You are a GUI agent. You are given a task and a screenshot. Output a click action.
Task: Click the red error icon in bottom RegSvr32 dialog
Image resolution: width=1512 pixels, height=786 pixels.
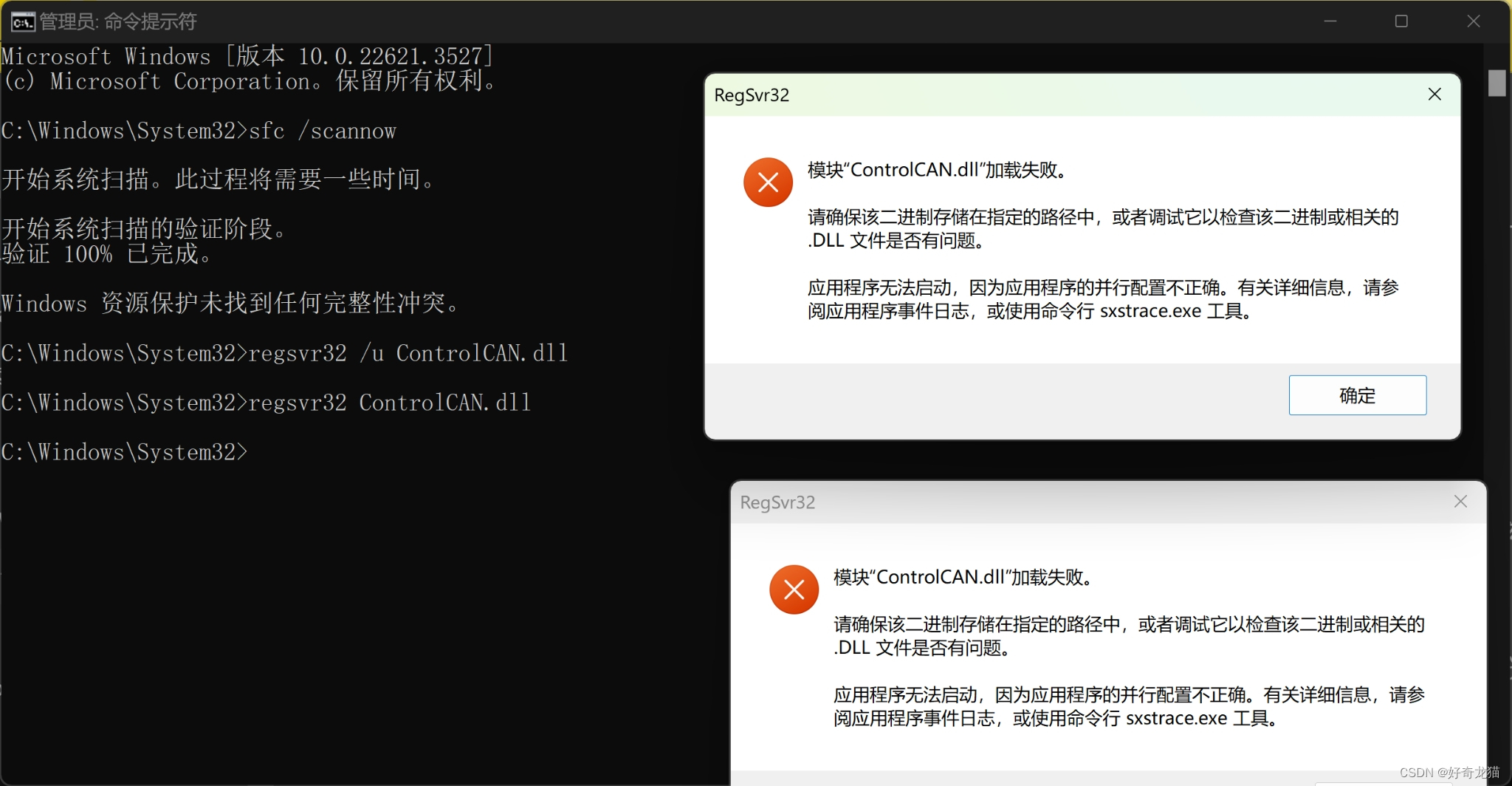pyautogui.click(x=794, y=589)
